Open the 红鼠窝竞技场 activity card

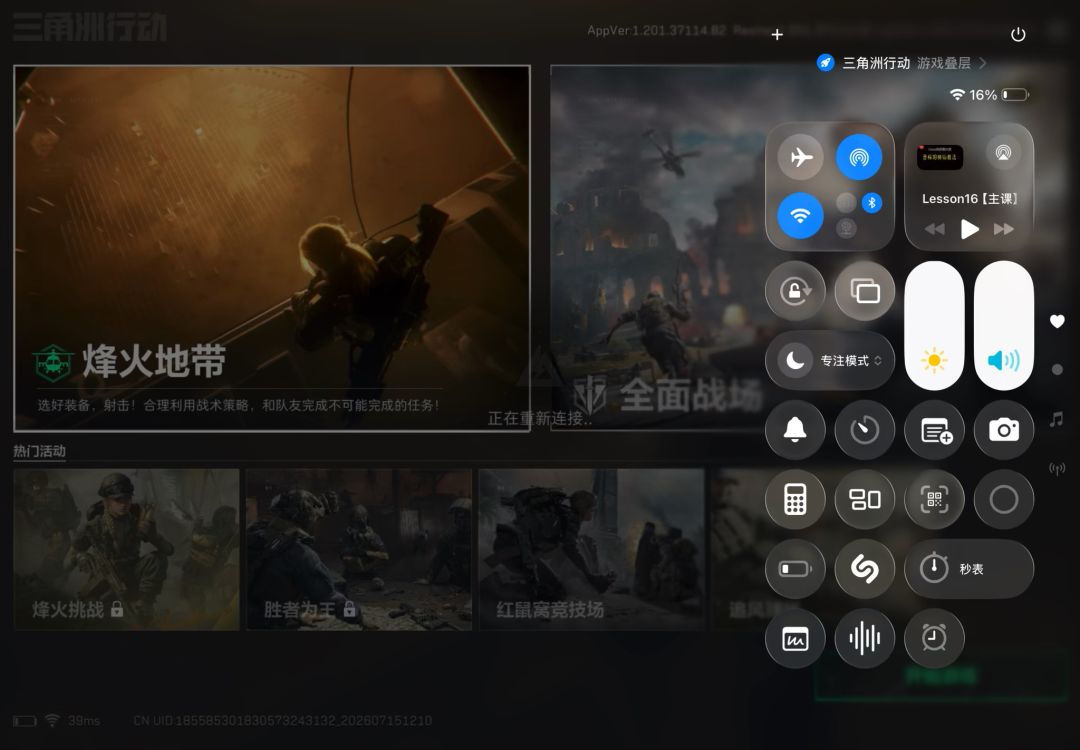[x=592, y=550]
